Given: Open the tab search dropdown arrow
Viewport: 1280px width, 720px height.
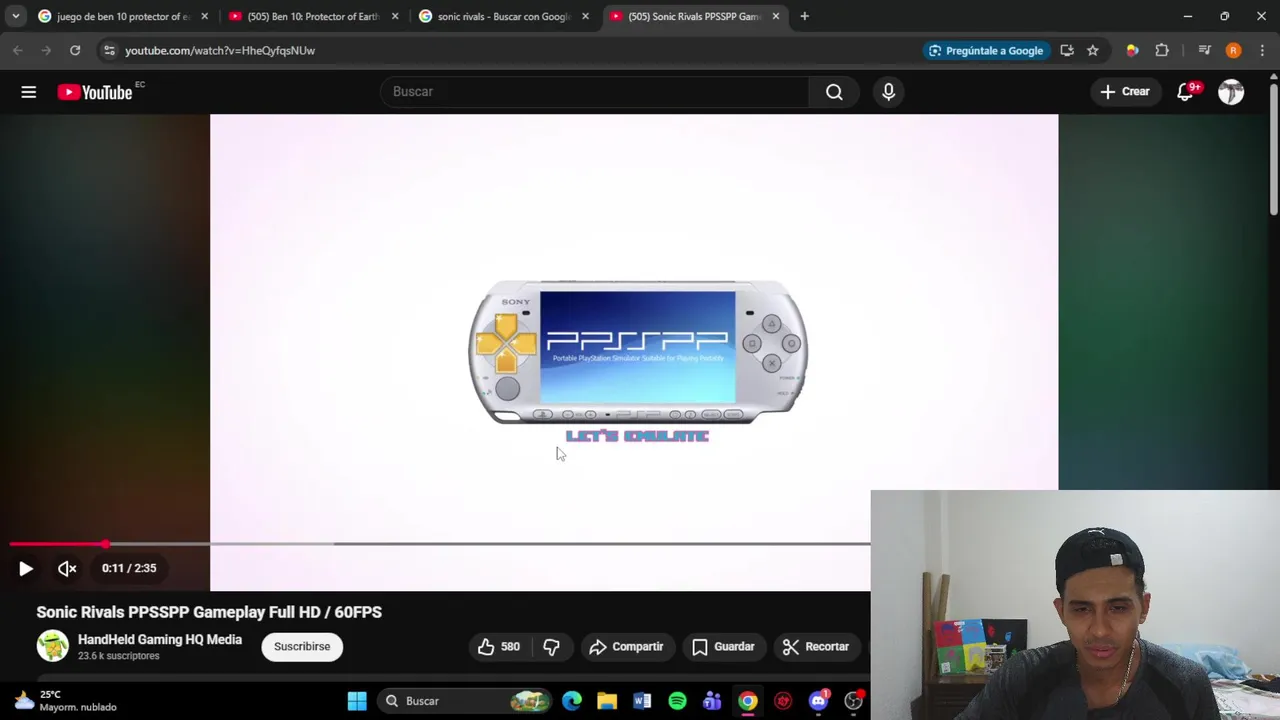Looking at the screenshot, I should 16,16.
